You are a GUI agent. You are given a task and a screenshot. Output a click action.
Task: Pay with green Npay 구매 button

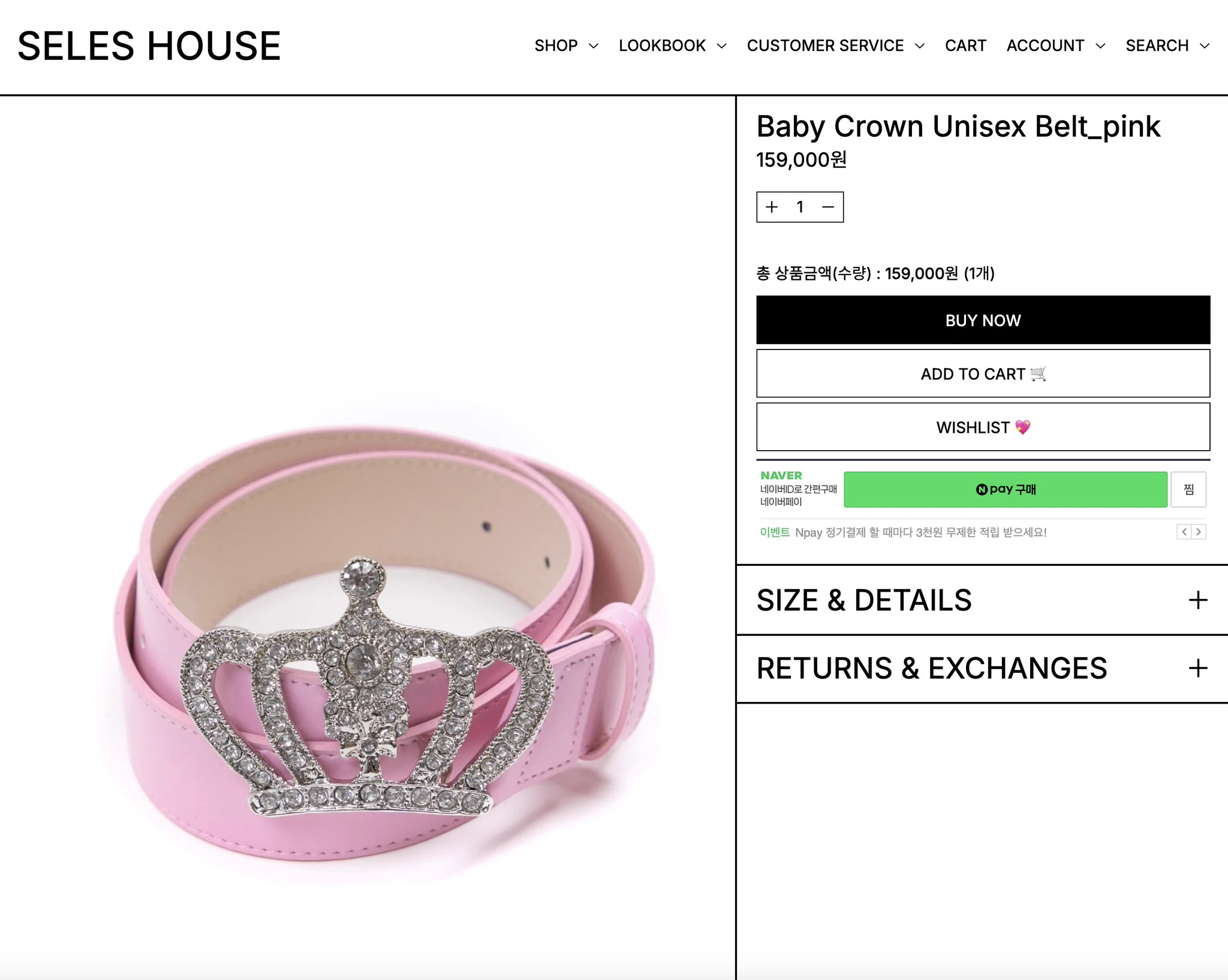[1005, 490]
